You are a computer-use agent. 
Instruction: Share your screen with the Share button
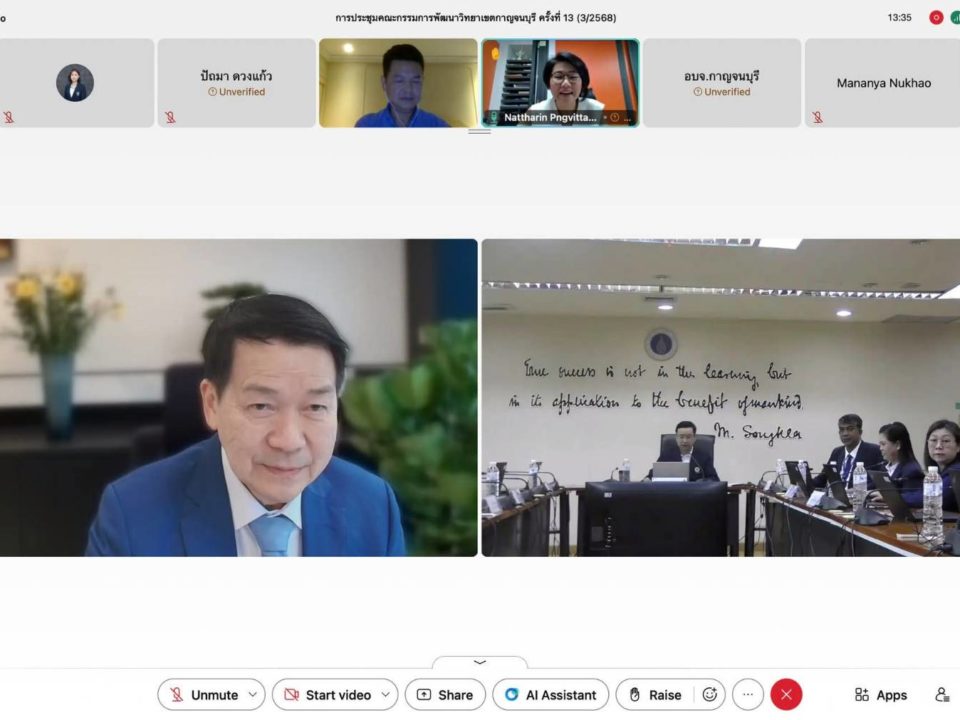[x=445, y=694]
